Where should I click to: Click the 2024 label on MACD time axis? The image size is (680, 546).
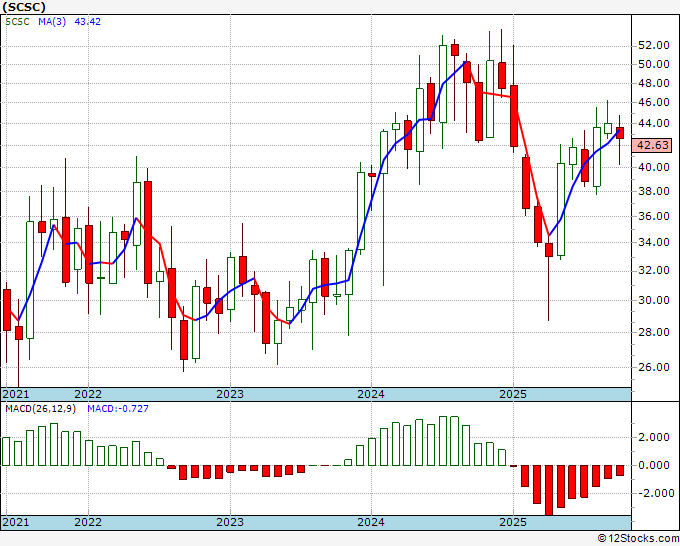[371, 522]
